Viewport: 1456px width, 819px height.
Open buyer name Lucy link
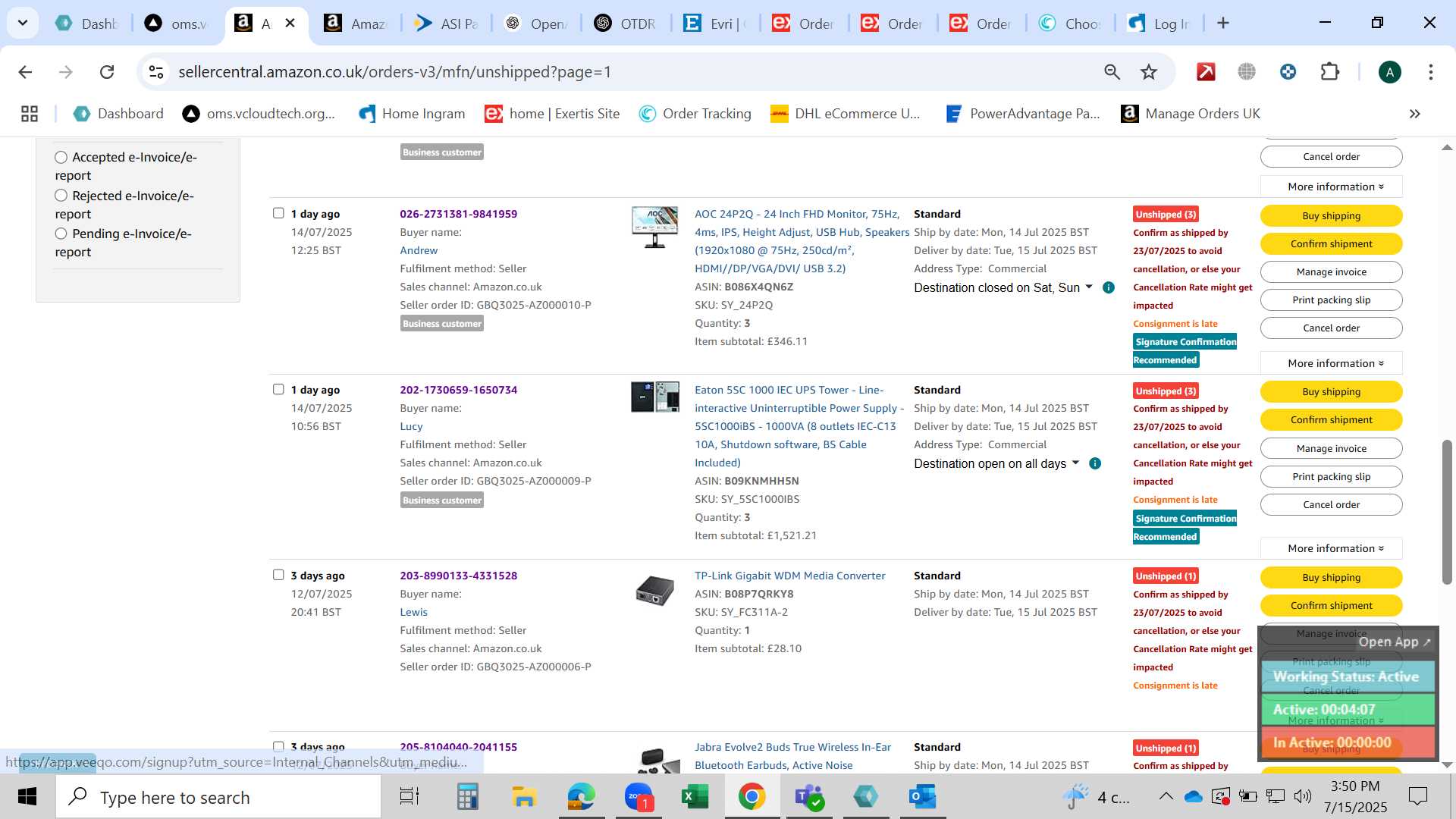tap(411, 426)
